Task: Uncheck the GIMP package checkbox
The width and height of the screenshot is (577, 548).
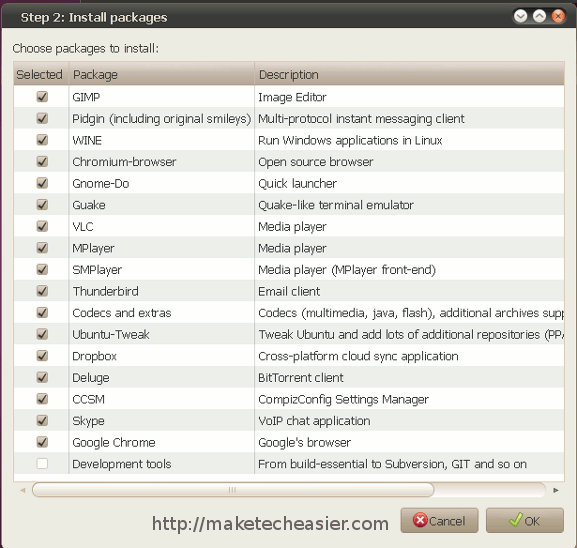Action: point(42,97)
